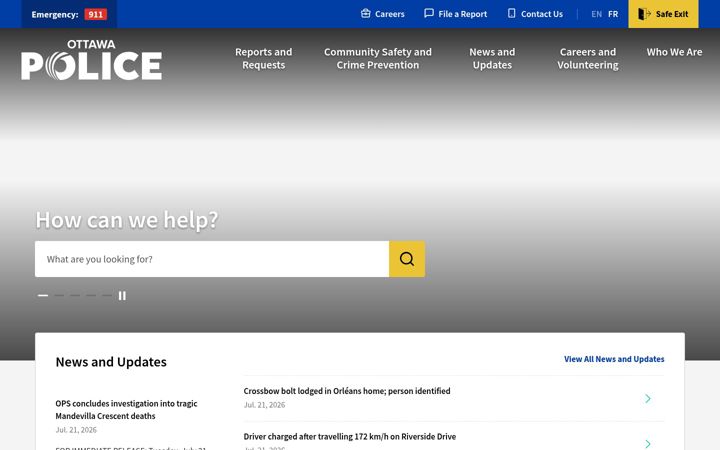The width and height of the screenshot is (720, 450).
Task: Click the File a Report speech bubble icon
Action: point(428,13)
